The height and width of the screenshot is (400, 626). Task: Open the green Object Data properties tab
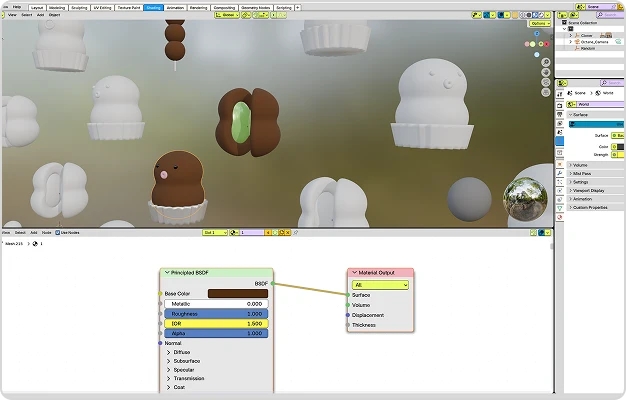[x=560, y=208]
